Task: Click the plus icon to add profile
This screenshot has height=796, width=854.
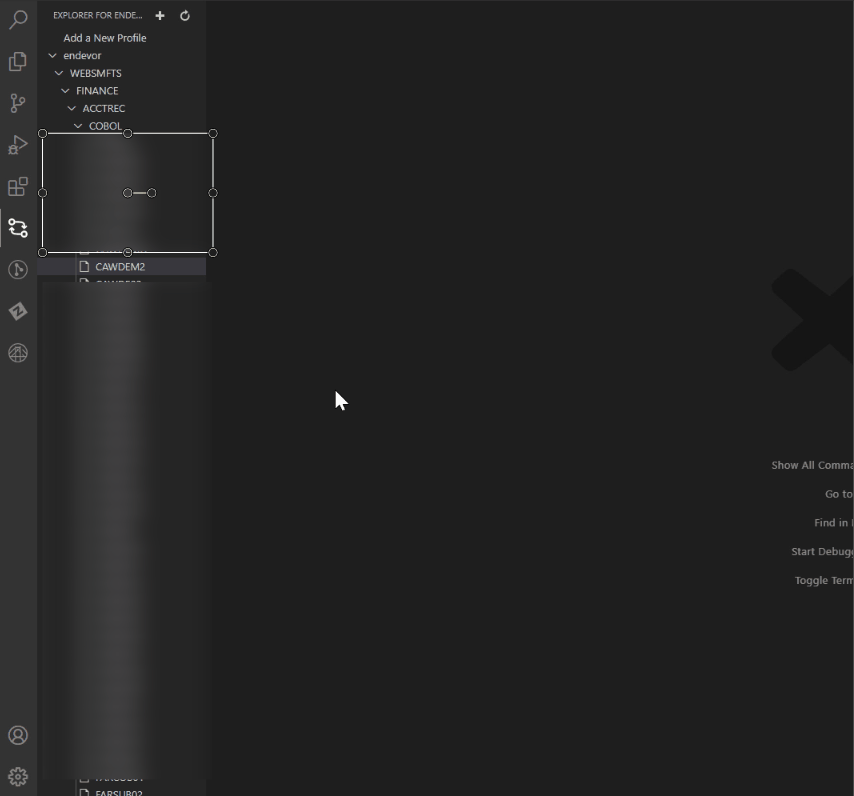Action: (x=160, y=16)
